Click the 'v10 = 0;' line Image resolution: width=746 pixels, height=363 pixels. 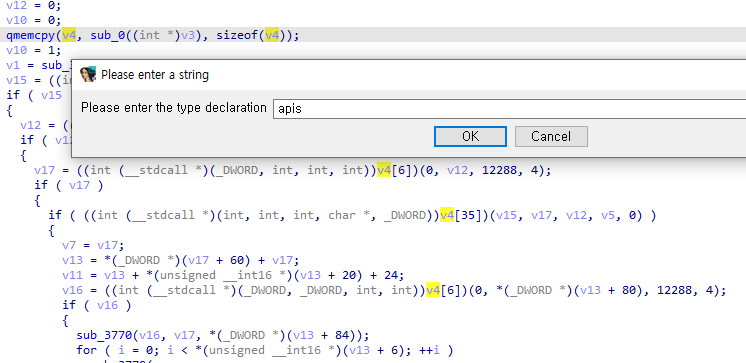tap(34, 20)
